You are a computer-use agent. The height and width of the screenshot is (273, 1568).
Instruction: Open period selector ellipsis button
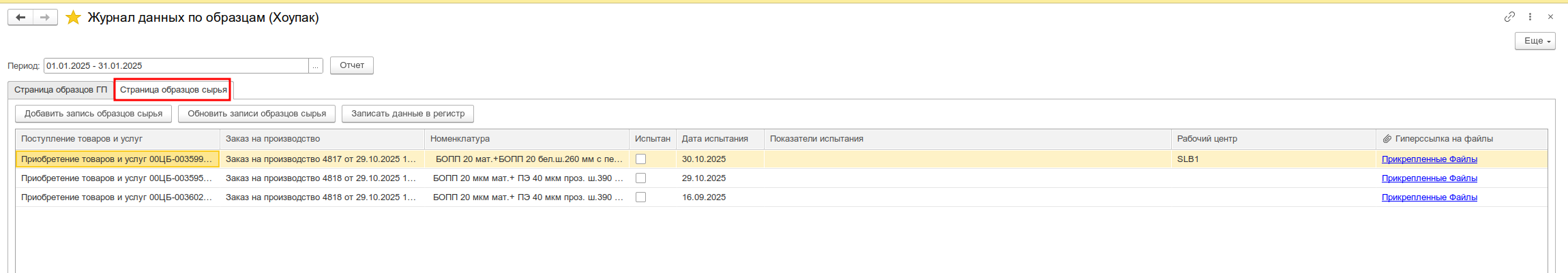[316, 66]
